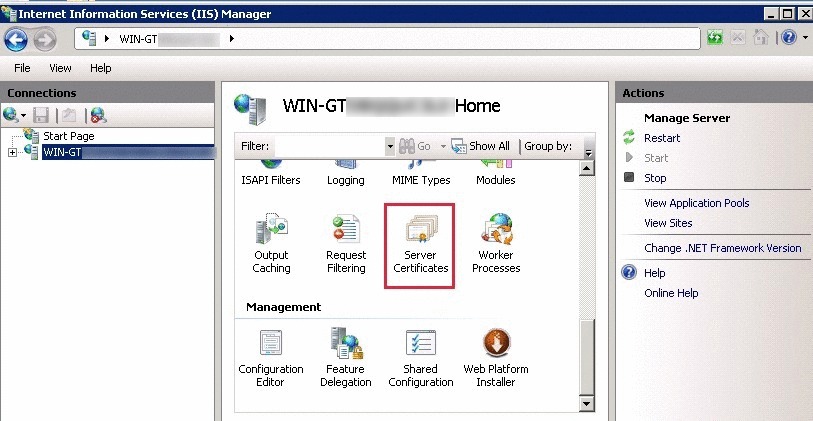Click View Application Pools link
The width and height of the screenshot is (813, 421).
point(696,203)
